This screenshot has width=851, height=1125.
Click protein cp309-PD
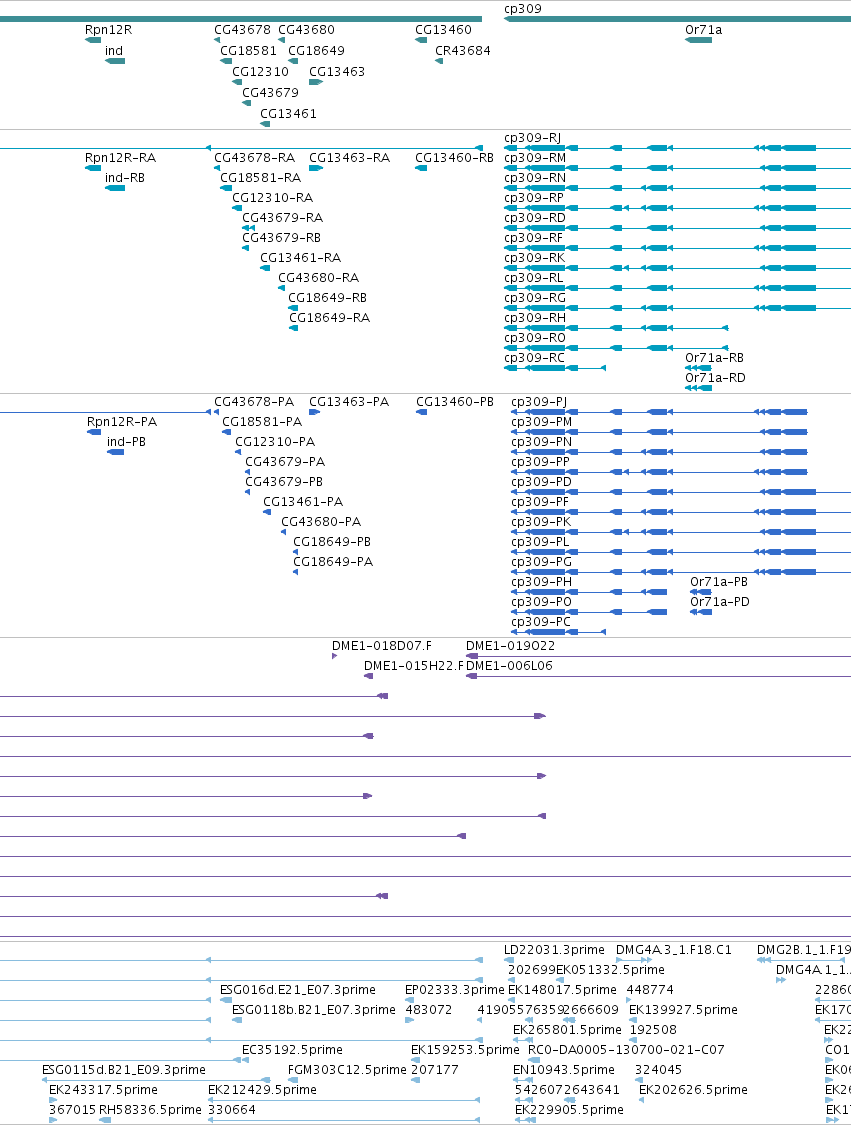click(x=542, y=482)
